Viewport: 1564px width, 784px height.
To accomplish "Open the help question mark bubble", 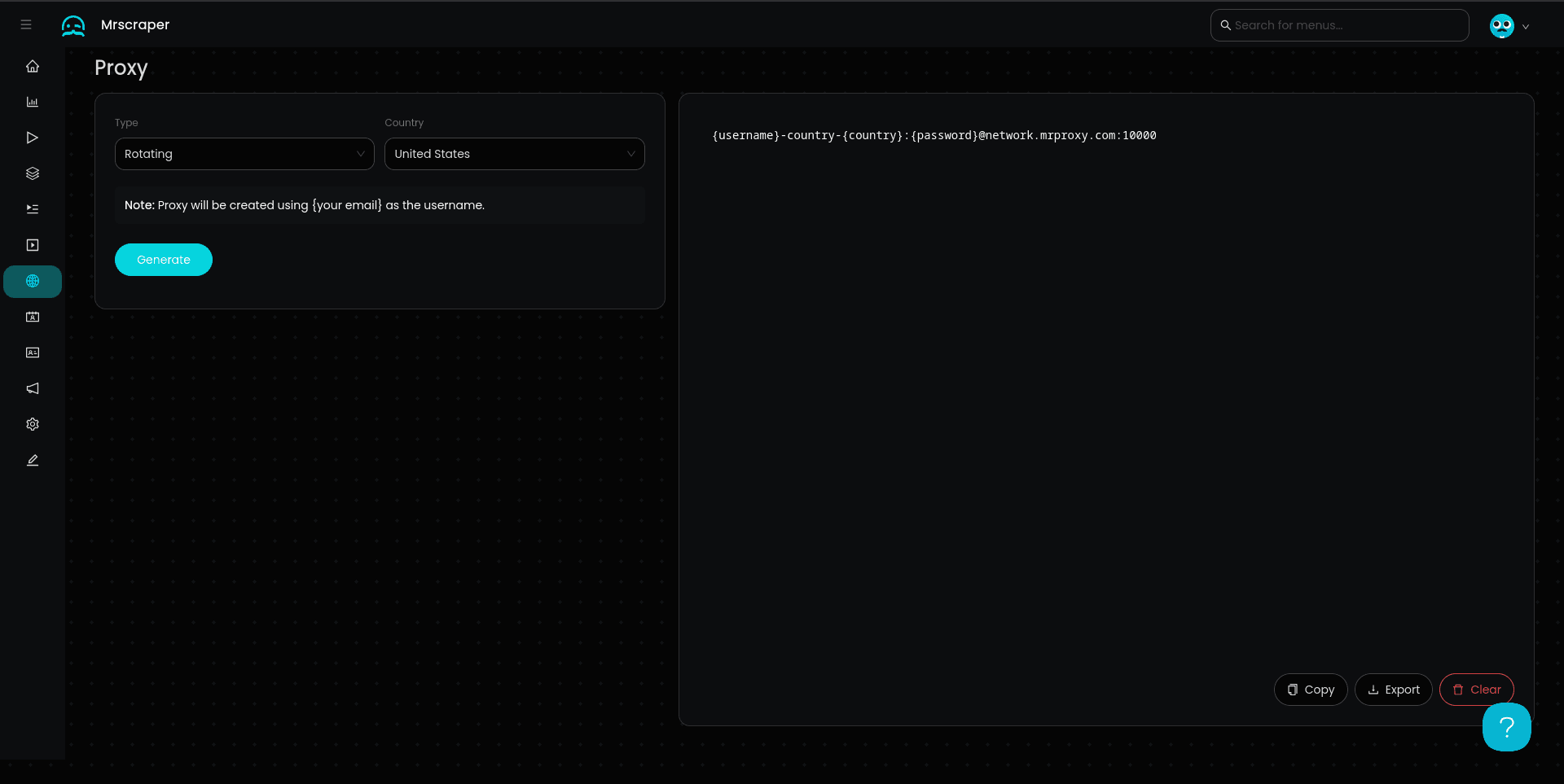I will [1506, 727].
